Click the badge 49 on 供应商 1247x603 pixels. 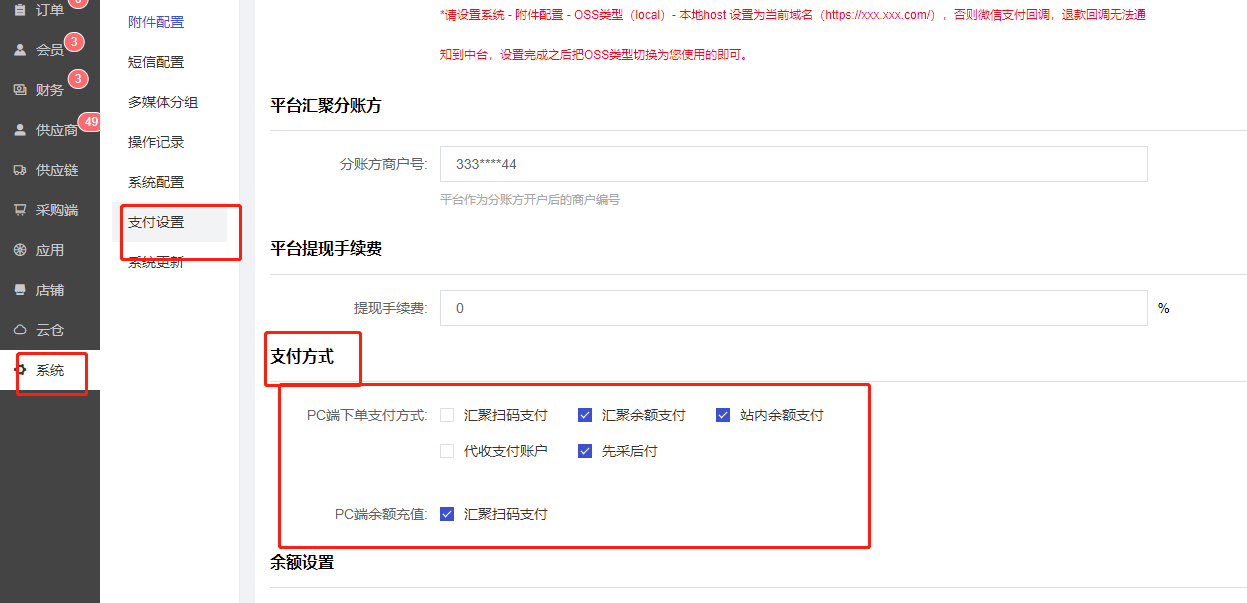[x=91, y=122]
